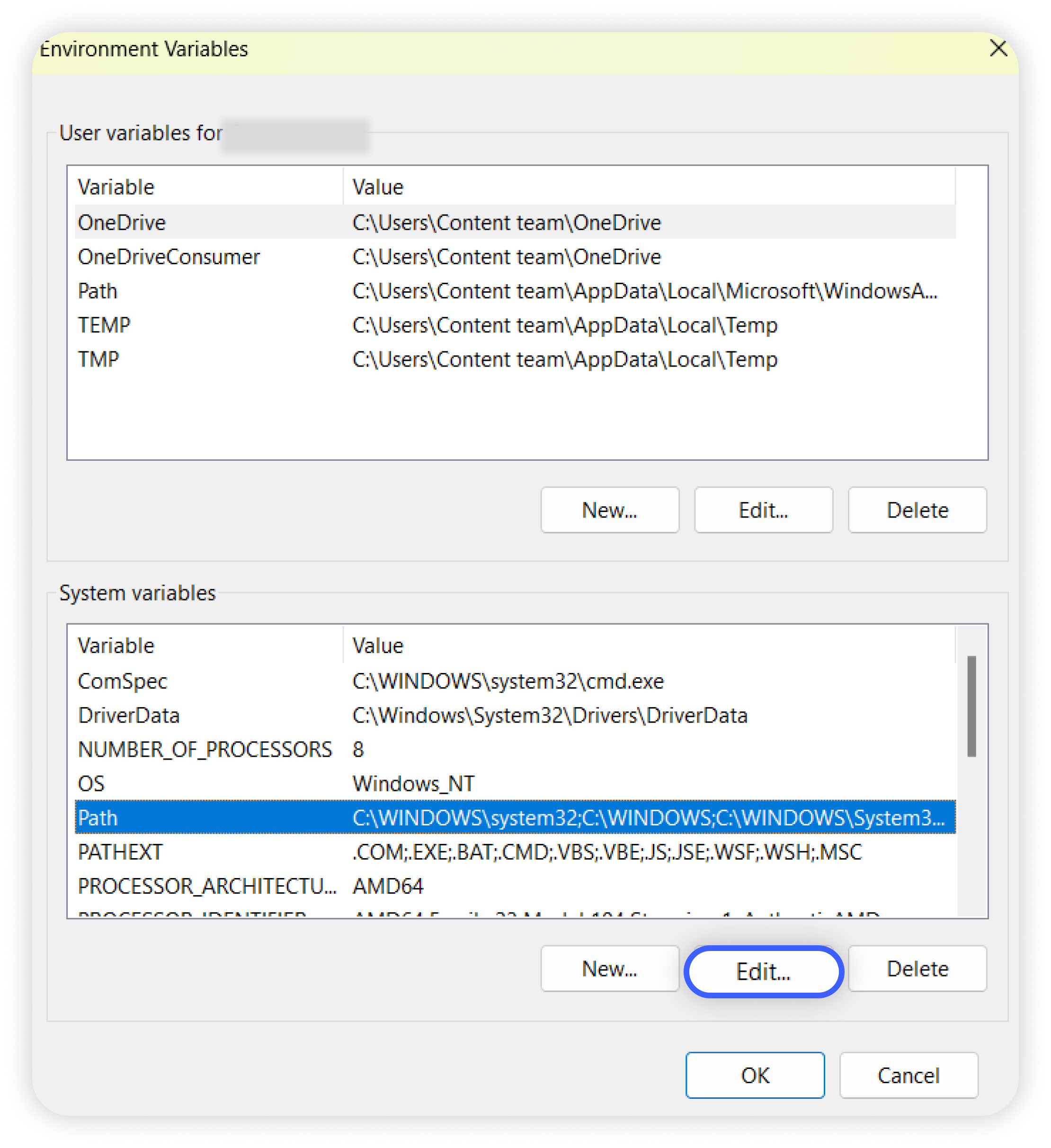Click Delete under user variables

click(x=917, y=510)
